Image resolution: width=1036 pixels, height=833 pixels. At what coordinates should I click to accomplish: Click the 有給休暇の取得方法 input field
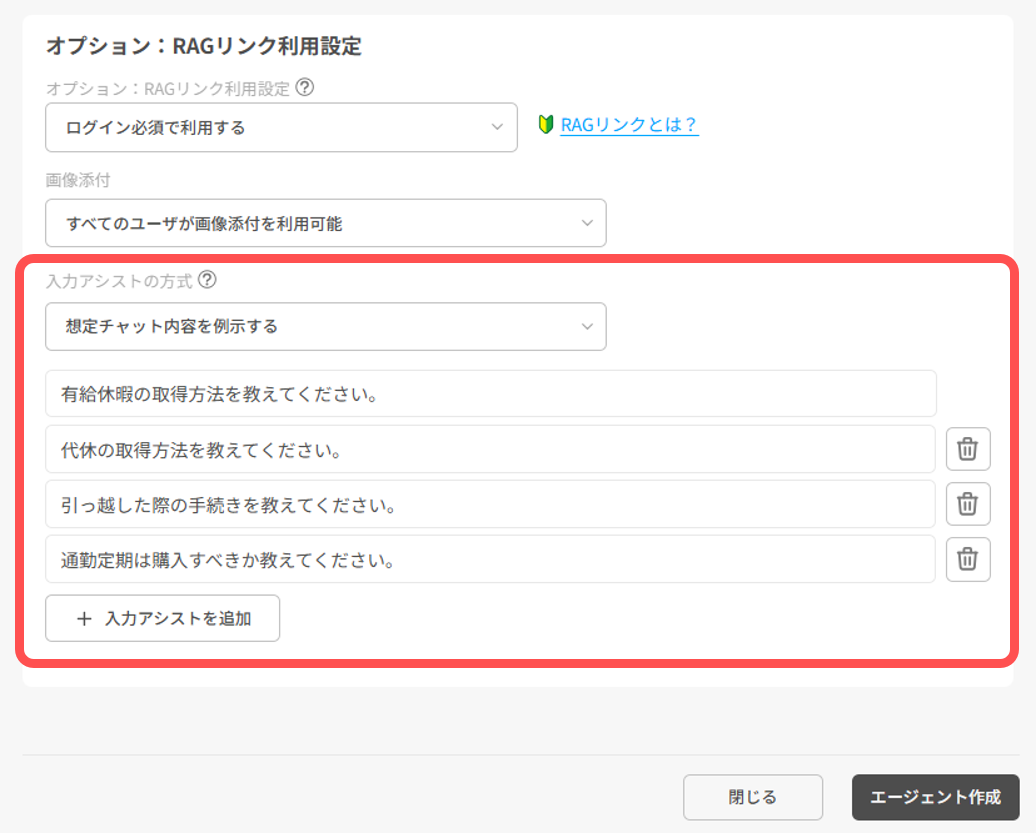(491, 394)
